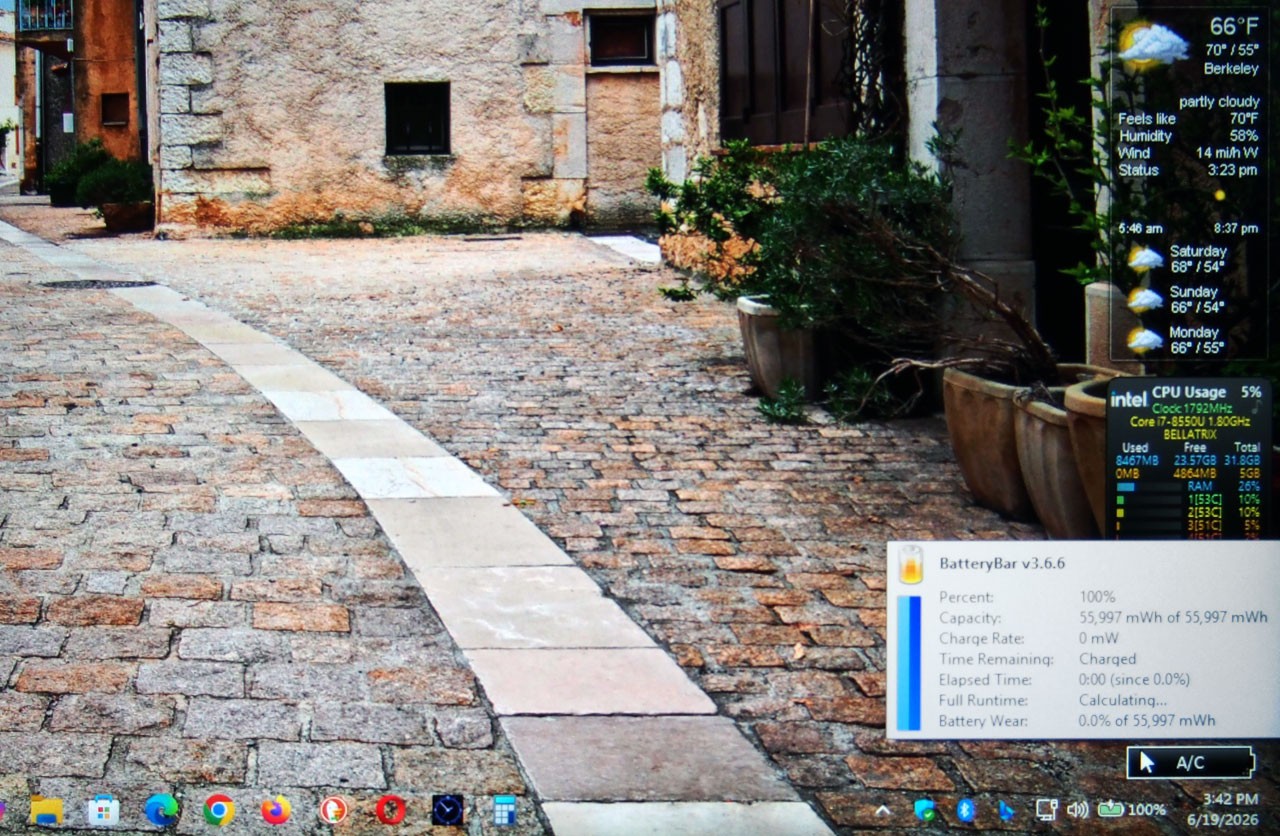
Task: Click the BELLATRIX computer name
Action: (x=1188, y=435)
